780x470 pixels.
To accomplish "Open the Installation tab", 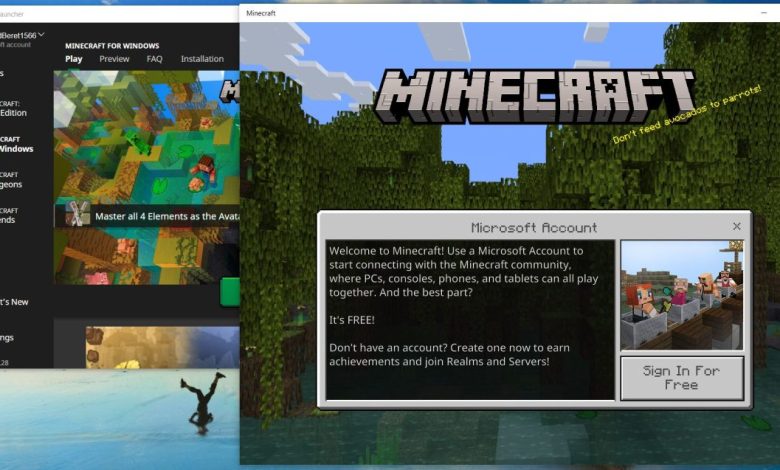I will [202, 59].
